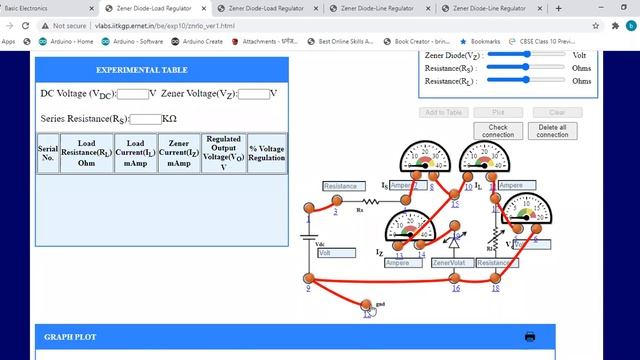The width and height of the screenshot is (640, 360).
Task: Click Add to Table button
Action: pos(444,112)
